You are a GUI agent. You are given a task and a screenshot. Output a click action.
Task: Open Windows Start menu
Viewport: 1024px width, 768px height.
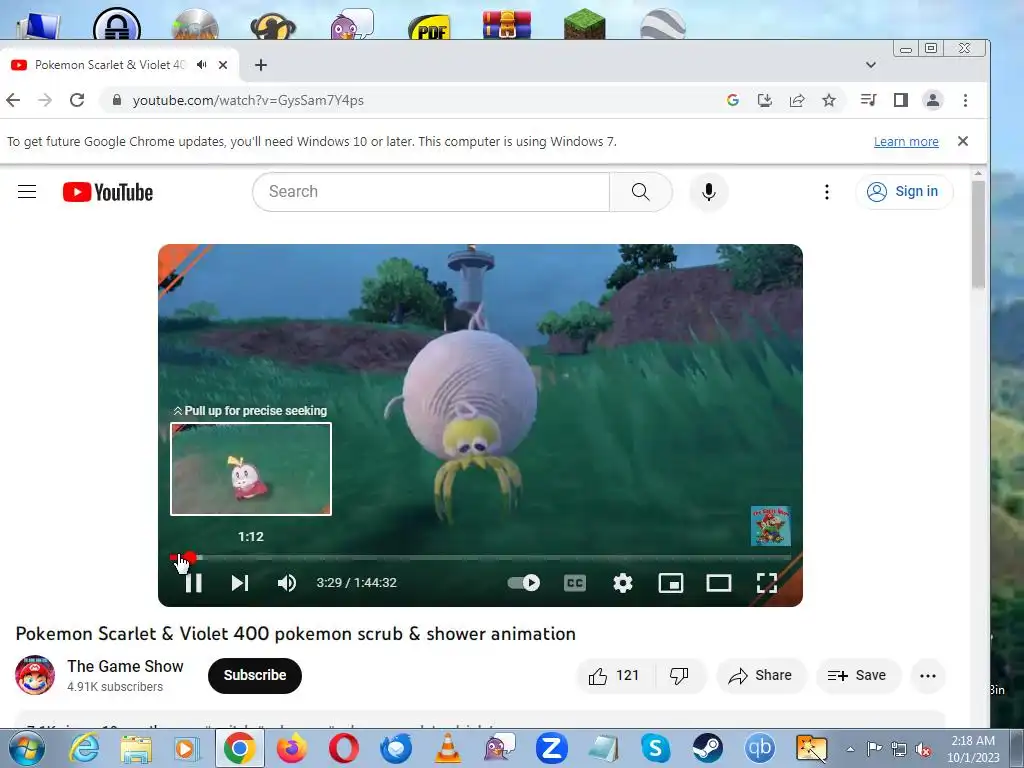pos(25,748)
